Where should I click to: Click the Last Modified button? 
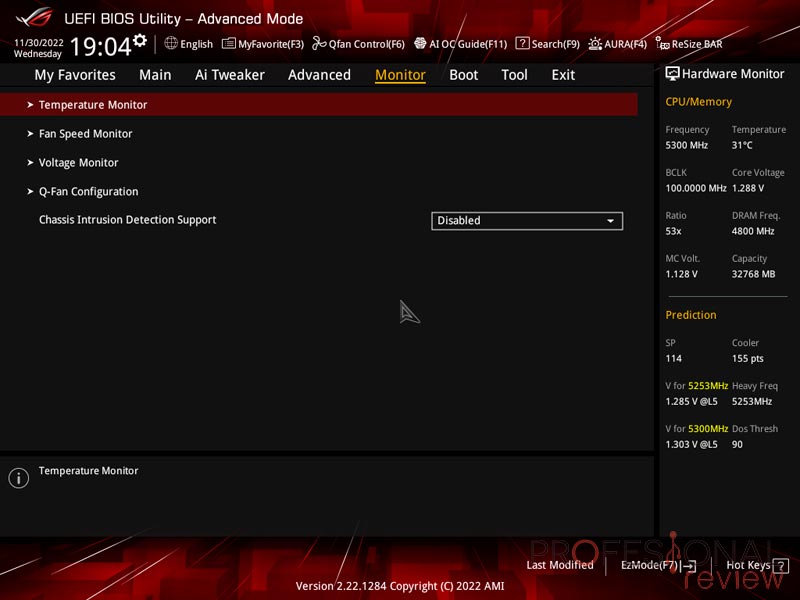[560, 565]
